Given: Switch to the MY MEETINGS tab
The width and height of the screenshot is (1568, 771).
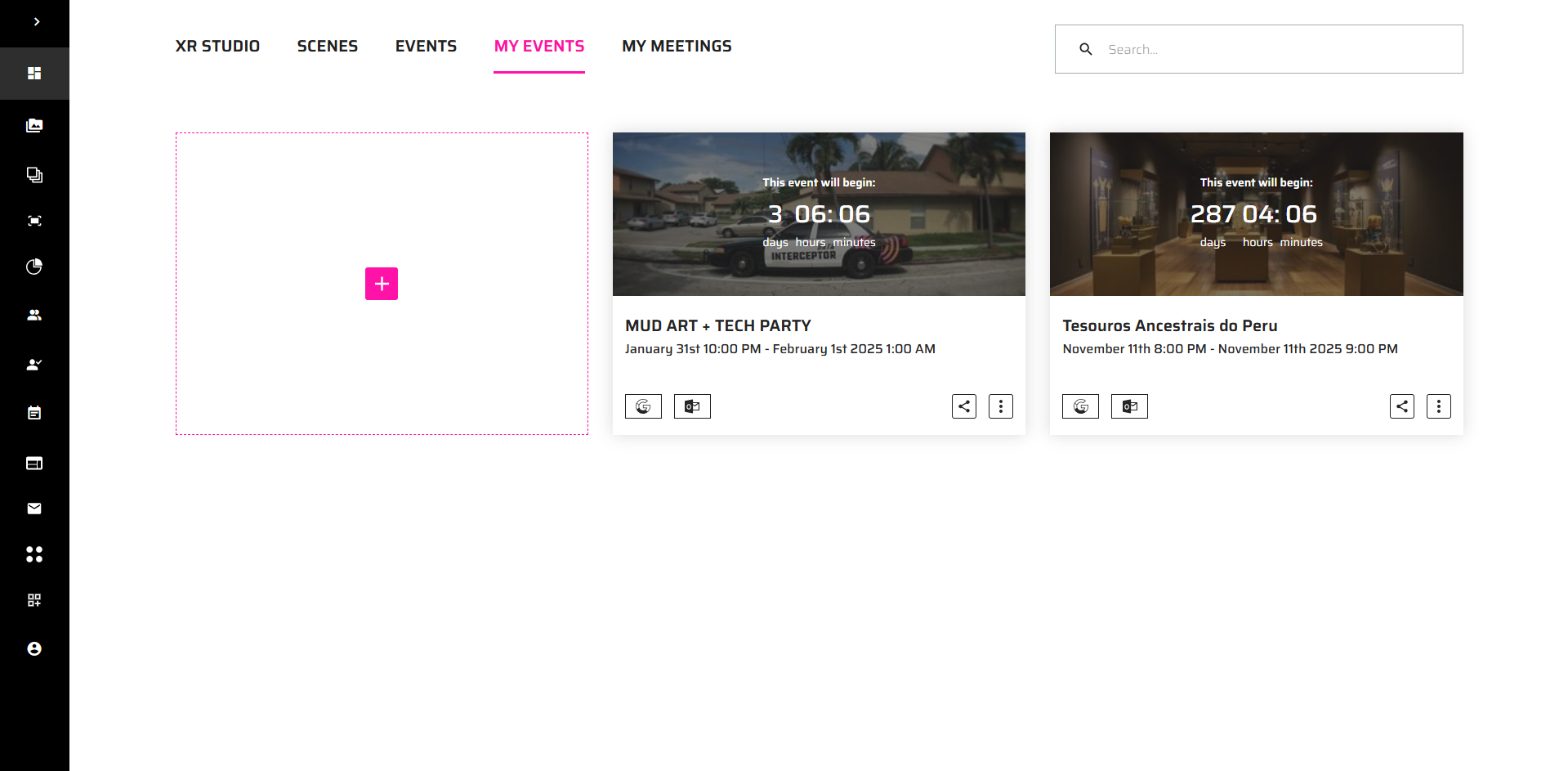Looking at the screenshot, I should pyautogui.click(x=677, y=47).
